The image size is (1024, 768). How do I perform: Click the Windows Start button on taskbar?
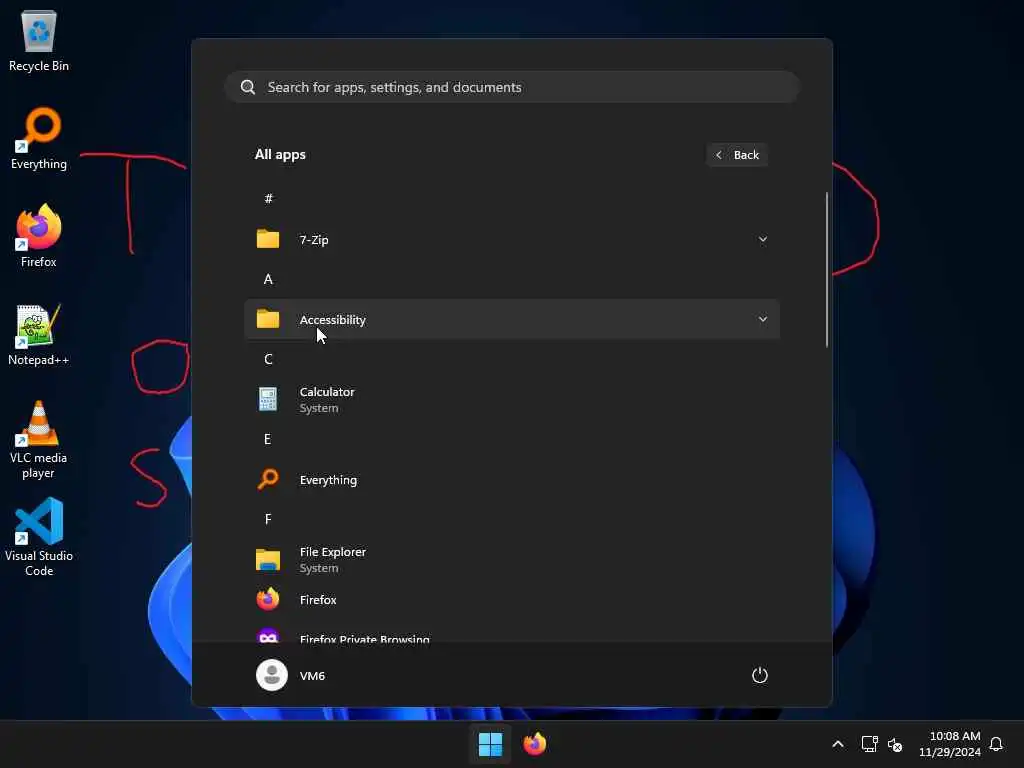tap(490, 744)
